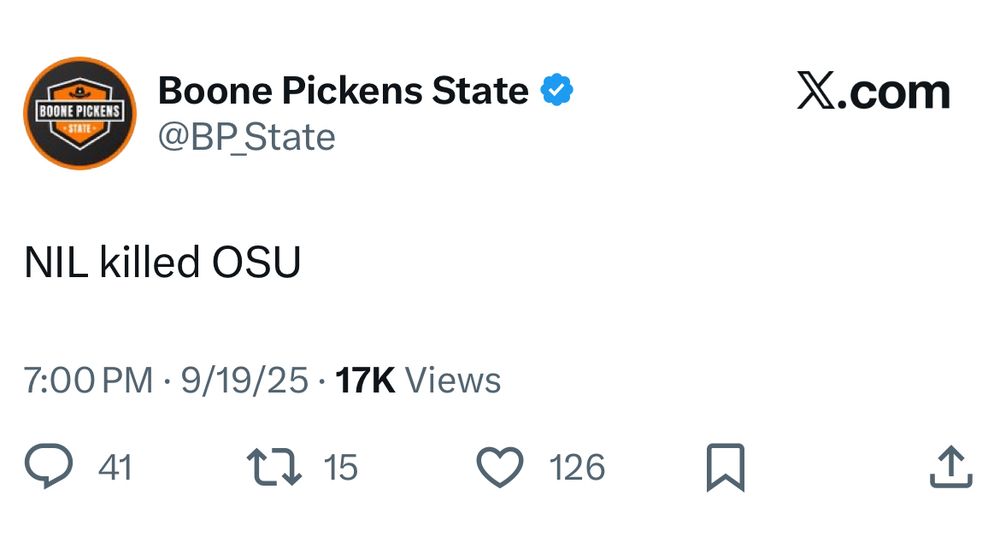The width and height of the screenshot is (1000, 538).
Task: Click the 15 reposts count
Action: [x=341, y=467]
